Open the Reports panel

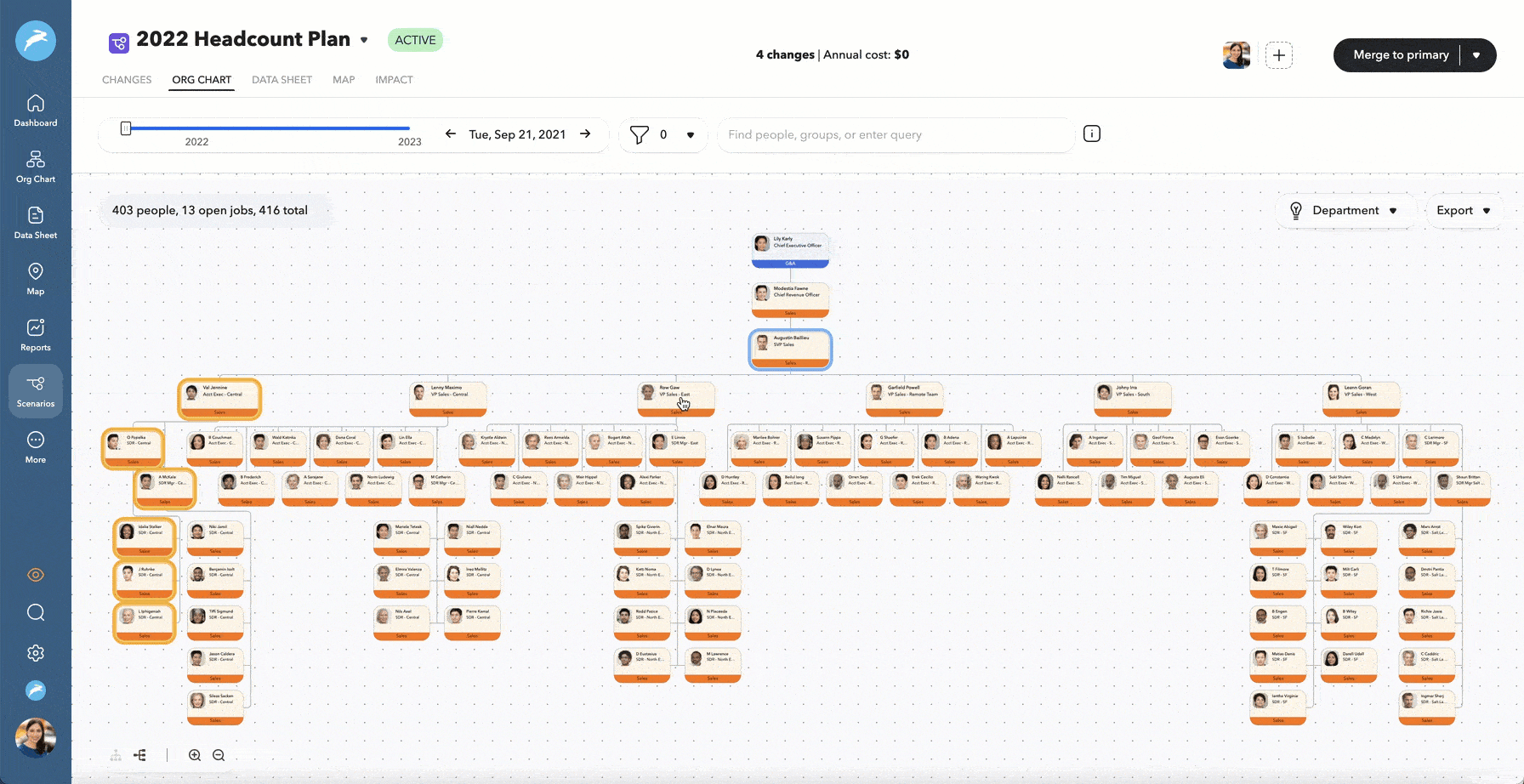(x=35, y=333)
